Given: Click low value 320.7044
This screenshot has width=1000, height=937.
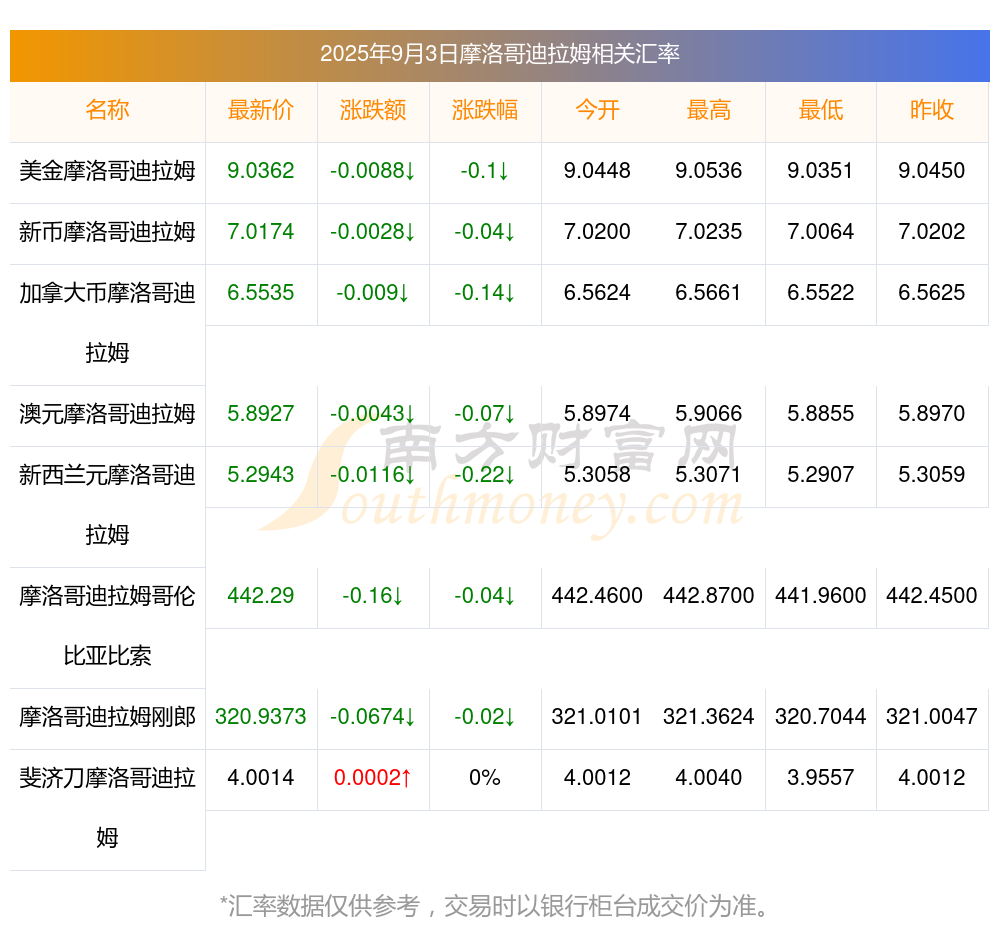Looking at the screenshot, I should pyautogui.click(x=820, y=717).
